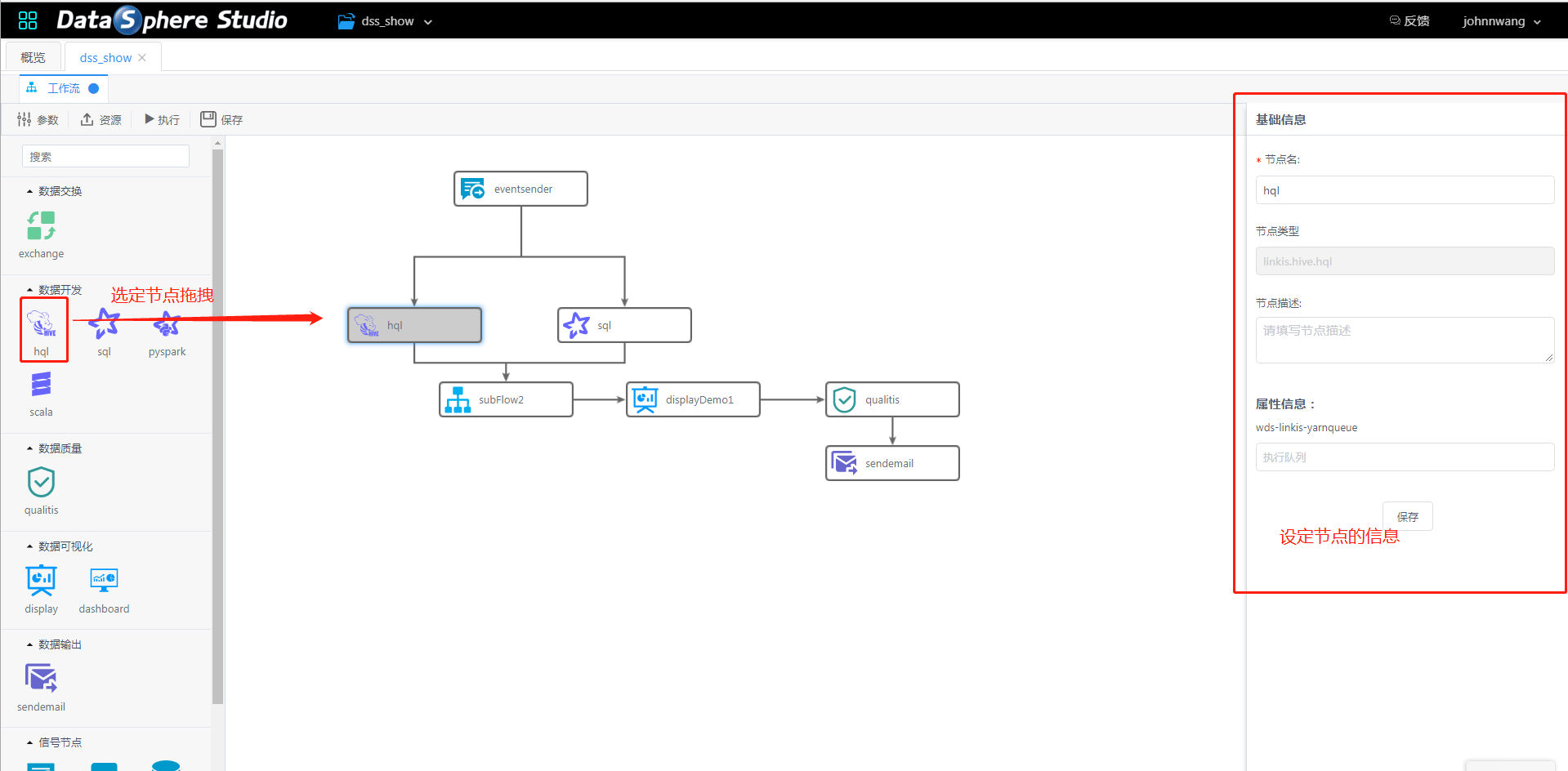This screenshot has height=771, width=1568.
Task: Collapse the 数据开发 category
Action: (x=30, y=290)
